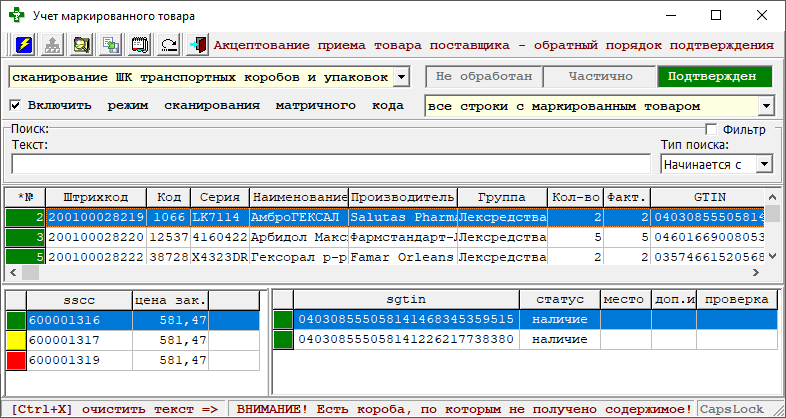Click the lightning bolt toolbar icon

tap(24, 45)
